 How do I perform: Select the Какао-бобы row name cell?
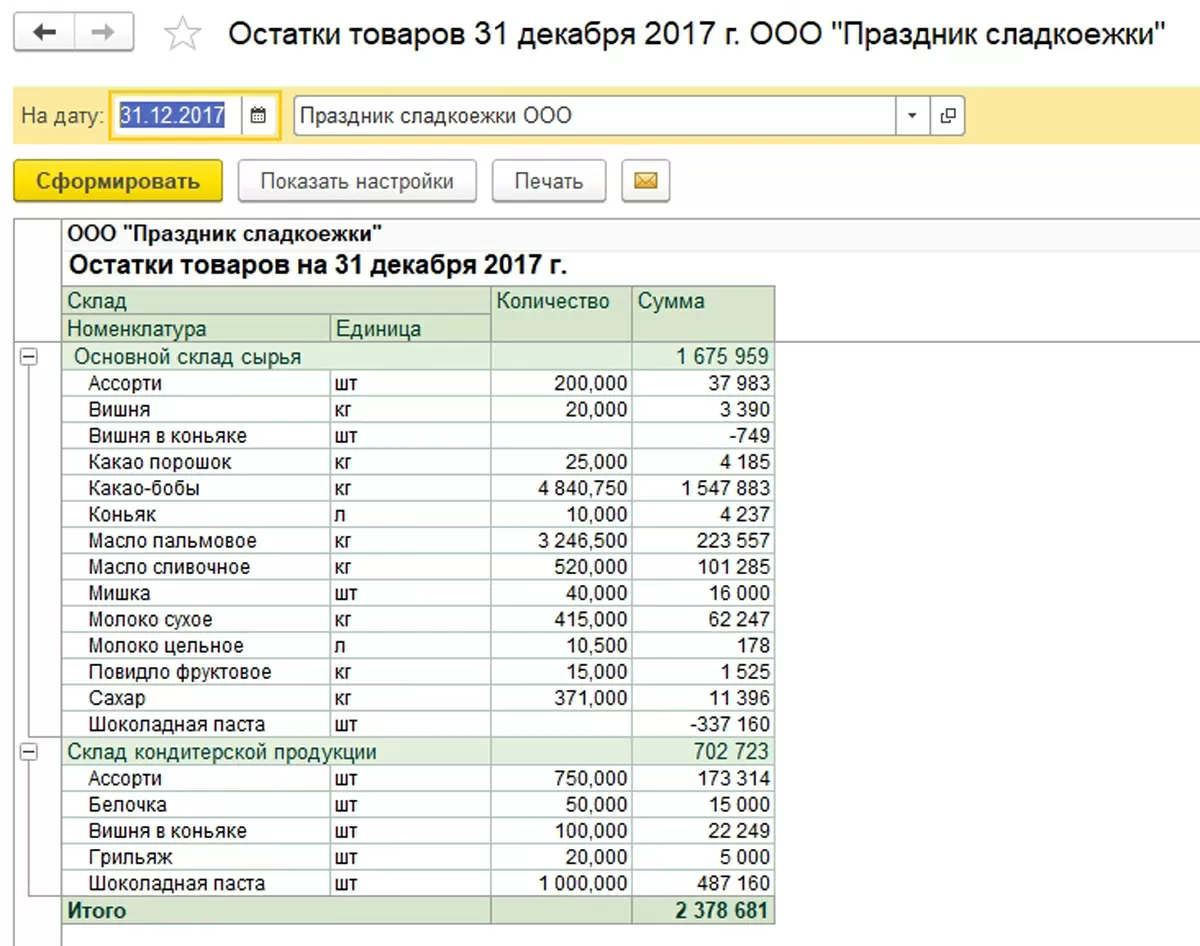(144, 489)
